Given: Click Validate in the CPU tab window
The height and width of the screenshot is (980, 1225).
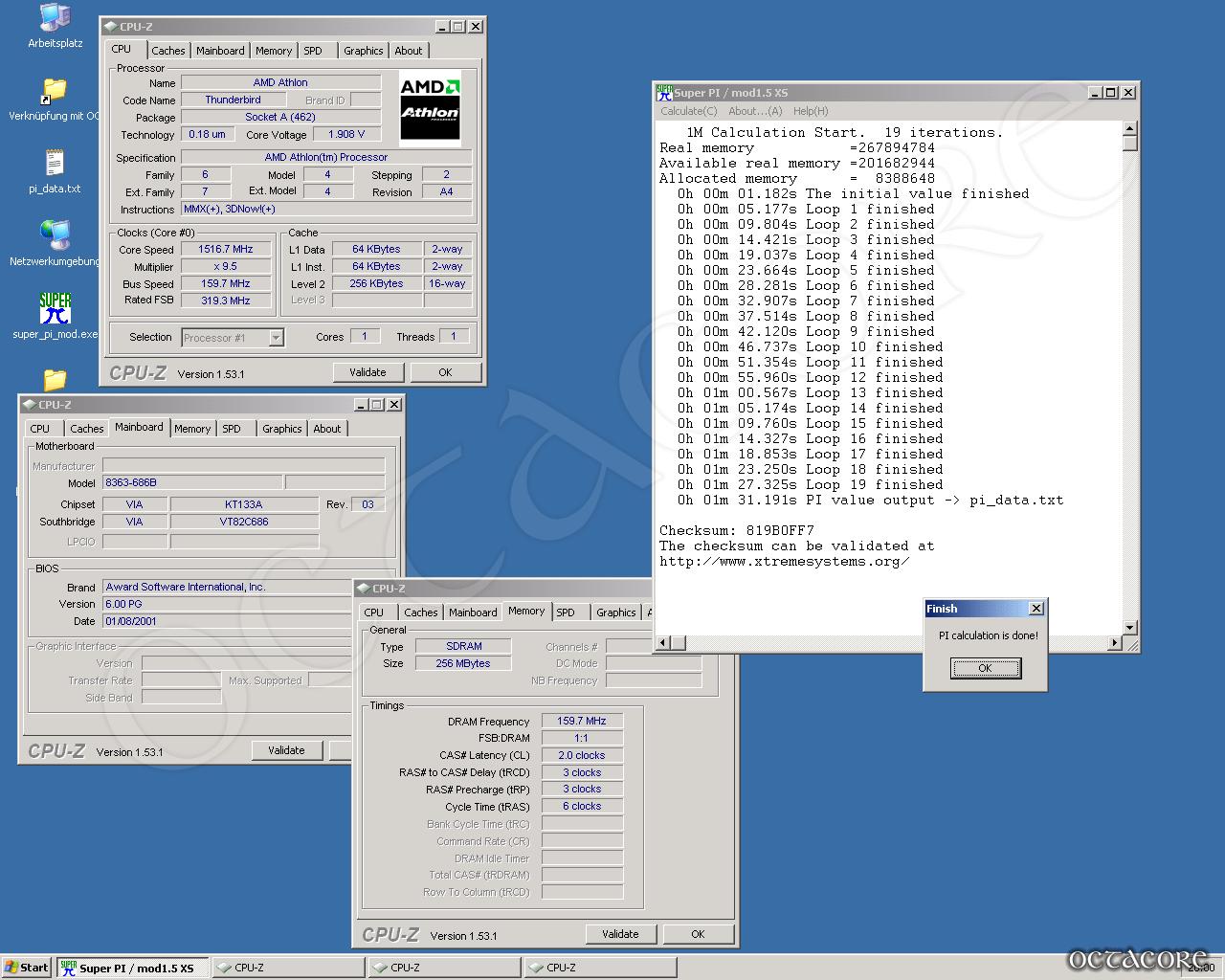Looking at the screenshot, I should tap(367, 372).
